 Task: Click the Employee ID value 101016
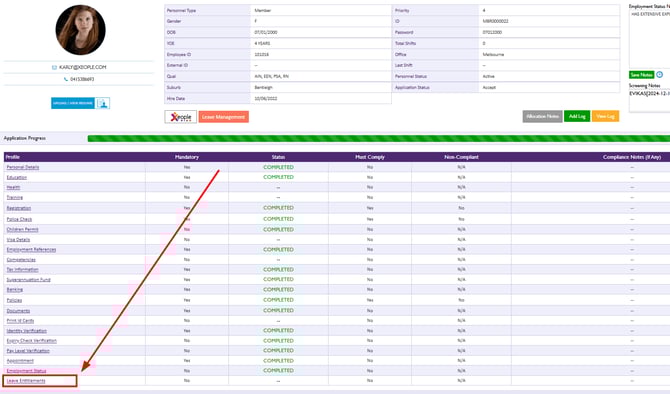(262, 55)
